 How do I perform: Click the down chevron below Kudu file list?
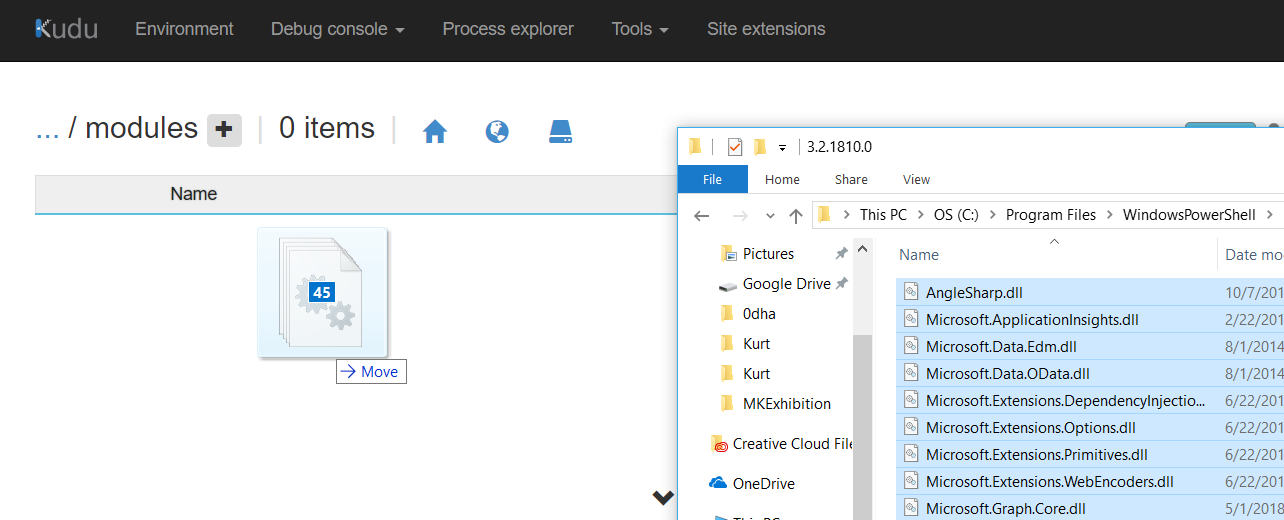click(x=663, y=497)
